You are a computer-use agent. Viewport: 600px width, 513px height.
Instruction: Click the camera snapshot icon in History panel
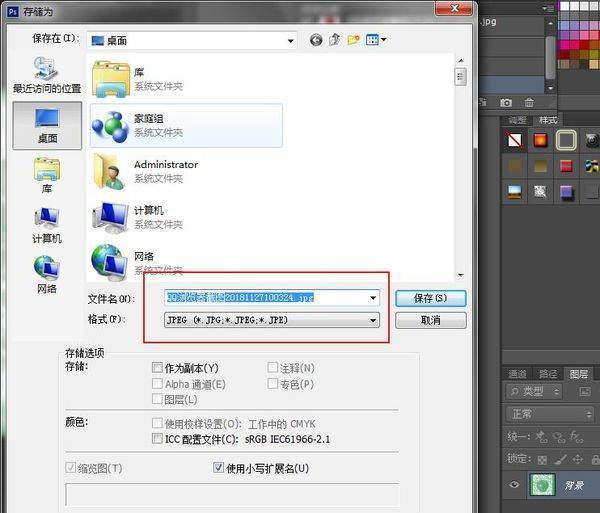pyautogui.click(x=506, y=102)
